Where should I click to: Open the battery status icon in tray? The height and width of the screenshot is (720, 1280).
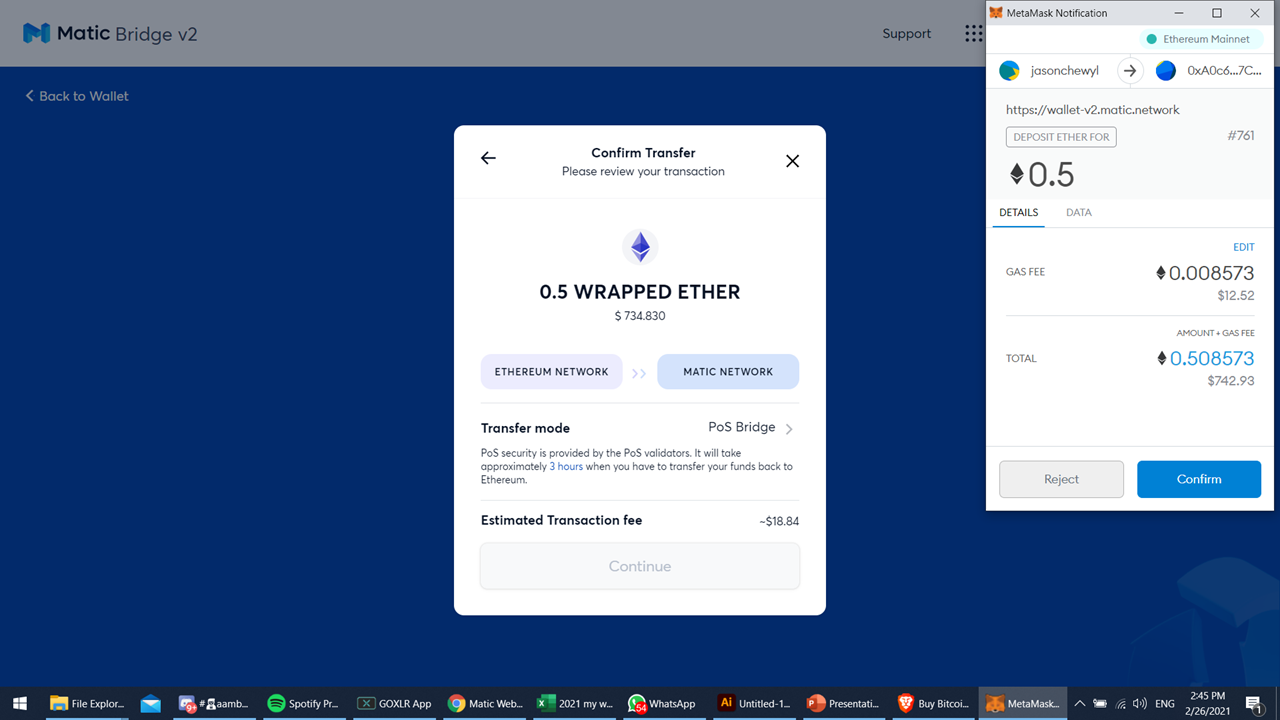coord(1100,703)
